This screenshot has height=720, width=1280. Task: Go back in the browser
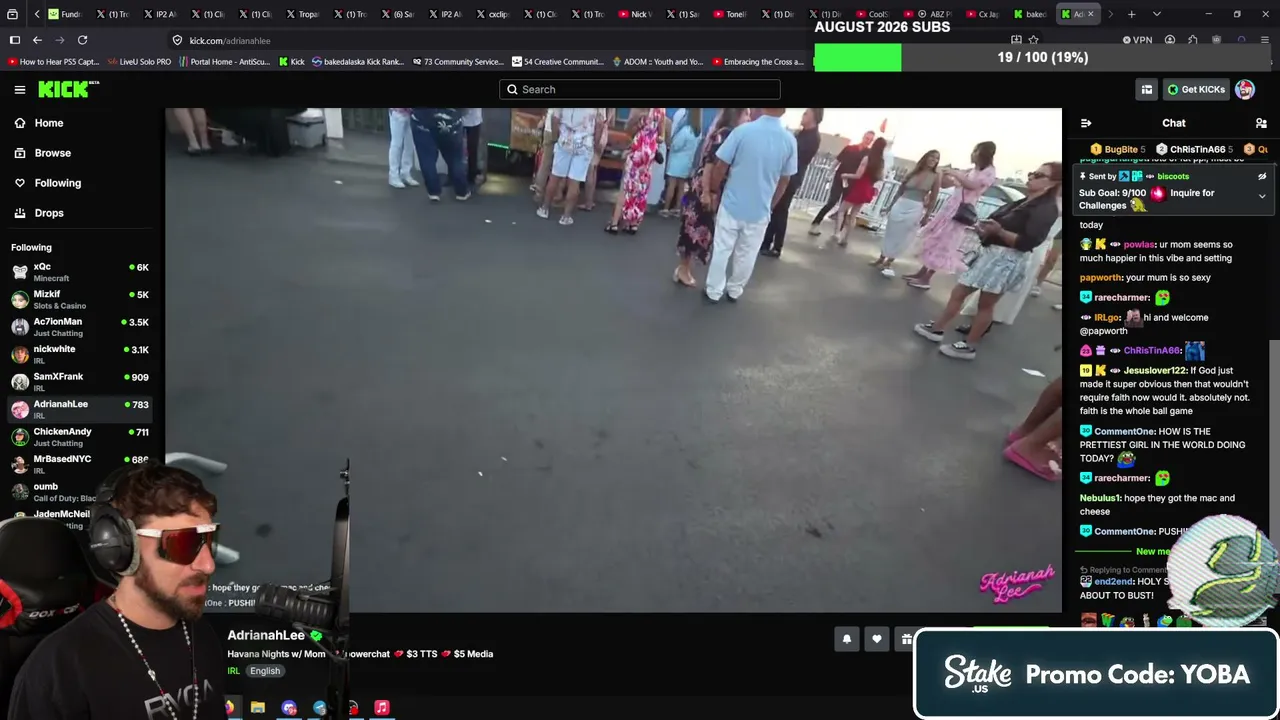tap(37, 40)
